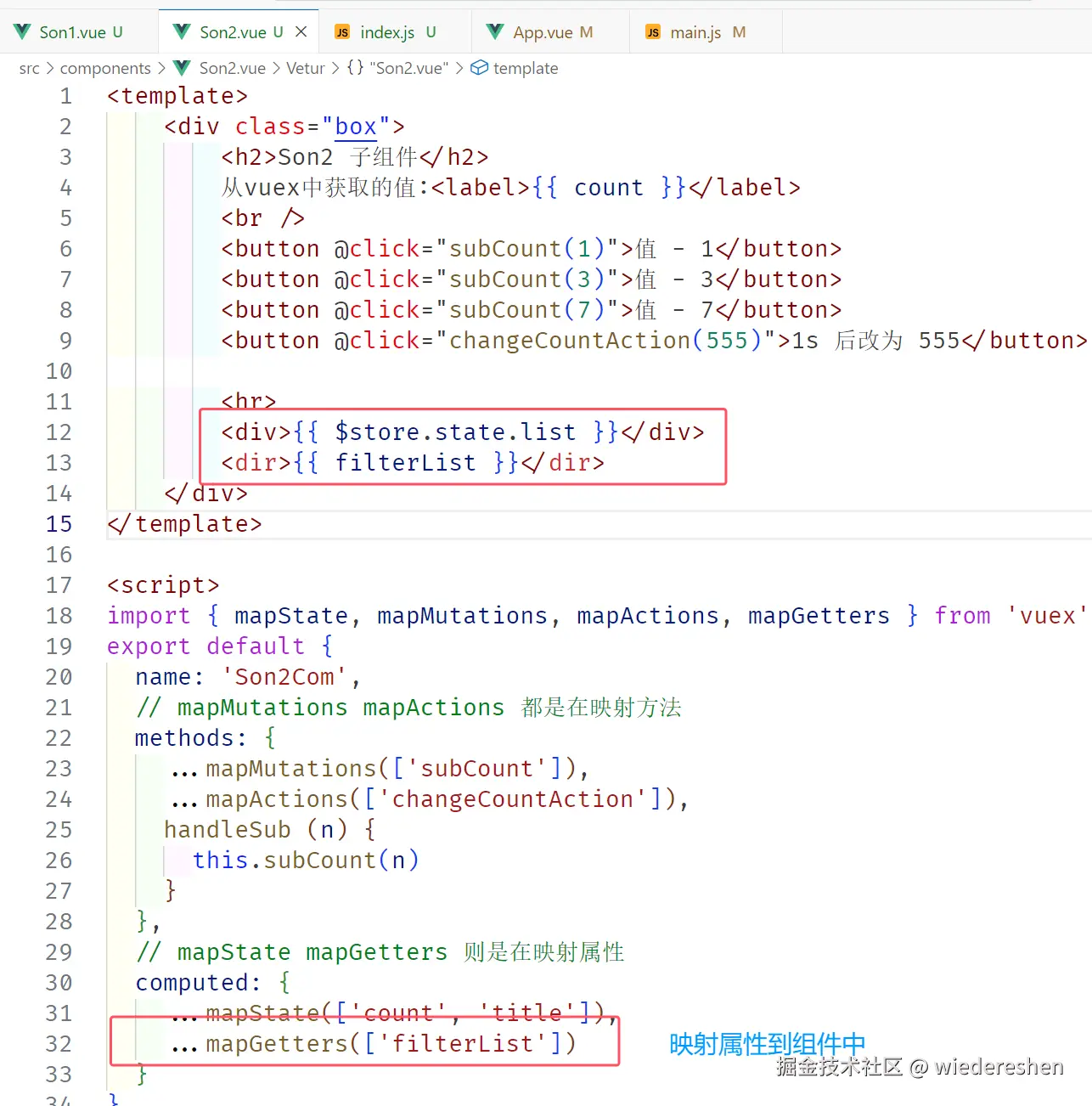Click the mapActions(['changeCountAction']) line
Viewport: 1092px width, 1106px height.
pyautogui.click(x=430, y=799)
